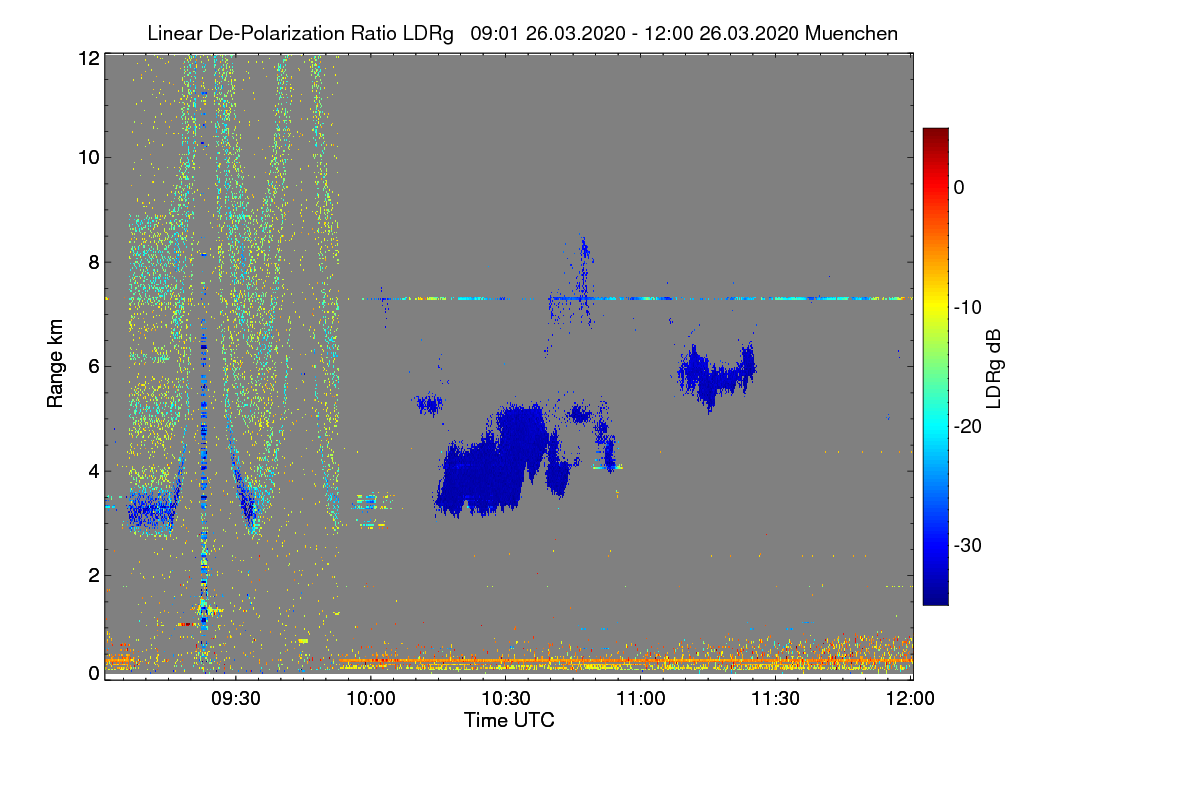Click the cyan region of the colorbar
The height and width of the screenshot is (800, 1200).
click(935, 425)
